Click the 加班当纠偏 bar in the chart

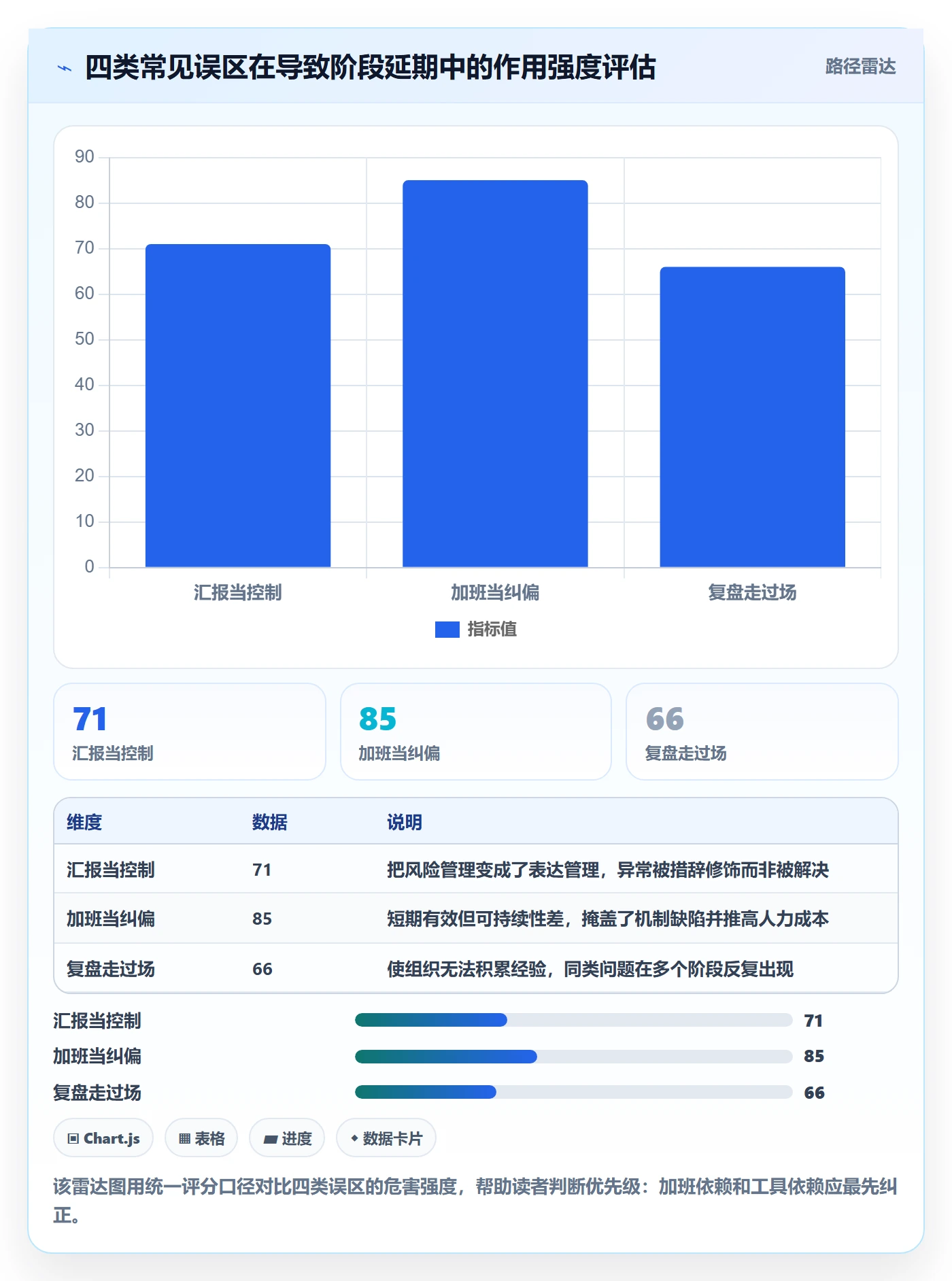coord(495,373)
